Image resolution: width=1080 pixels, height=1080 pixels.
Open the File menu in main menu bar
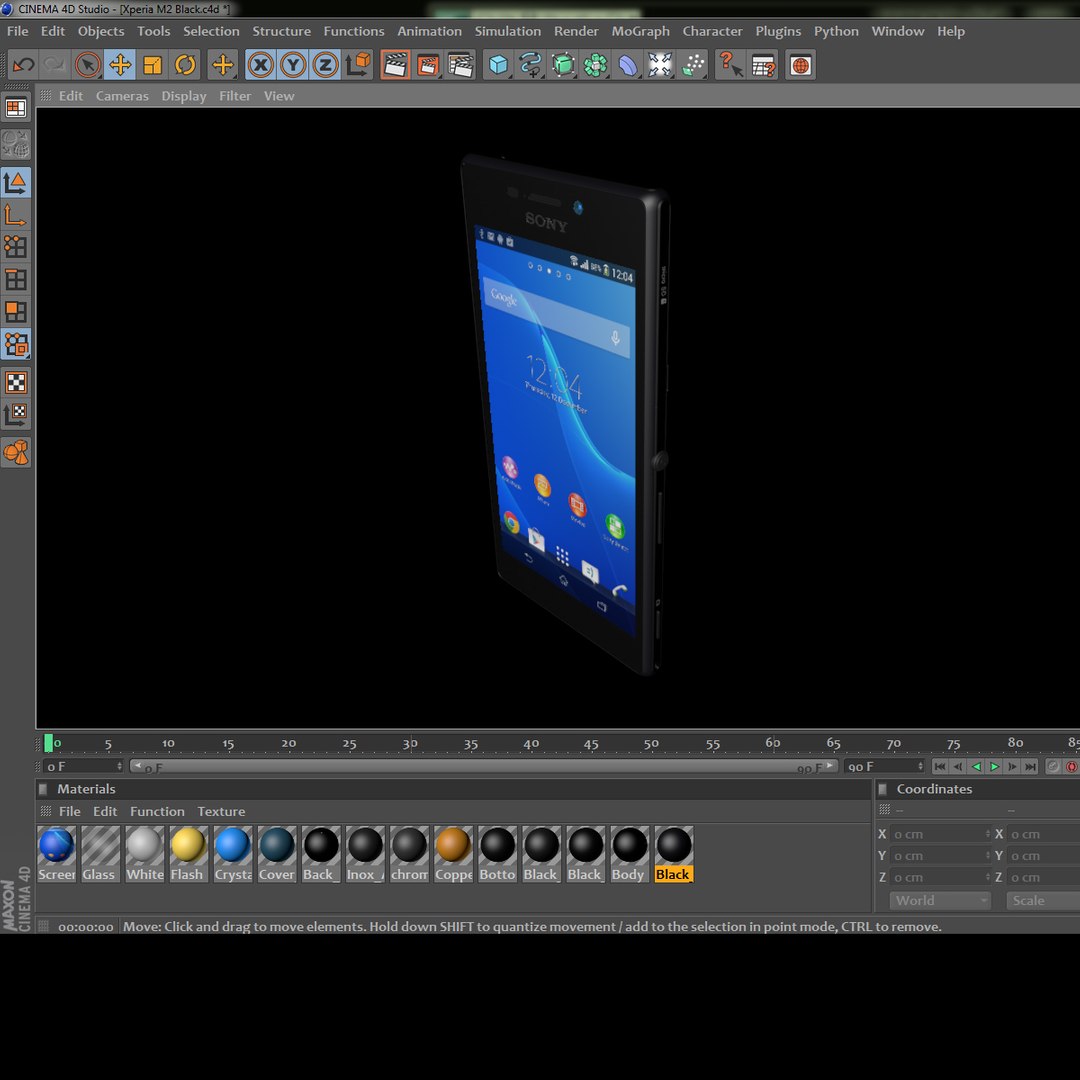coord(17,31)
